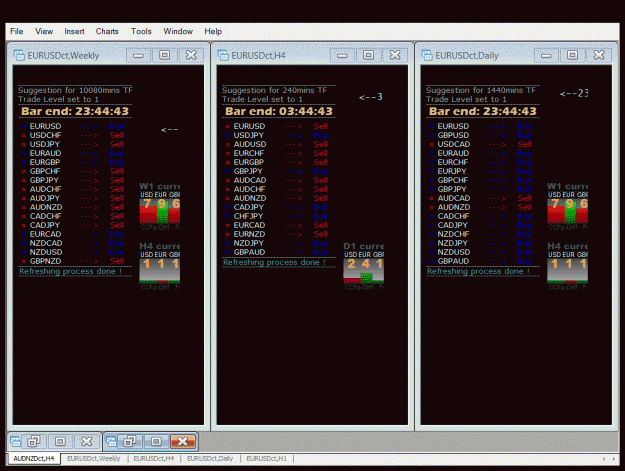Screen dimensions: 625x471
Task: Switch to EURUSDct,H4 bottom tab
Action: pos(153,459)
